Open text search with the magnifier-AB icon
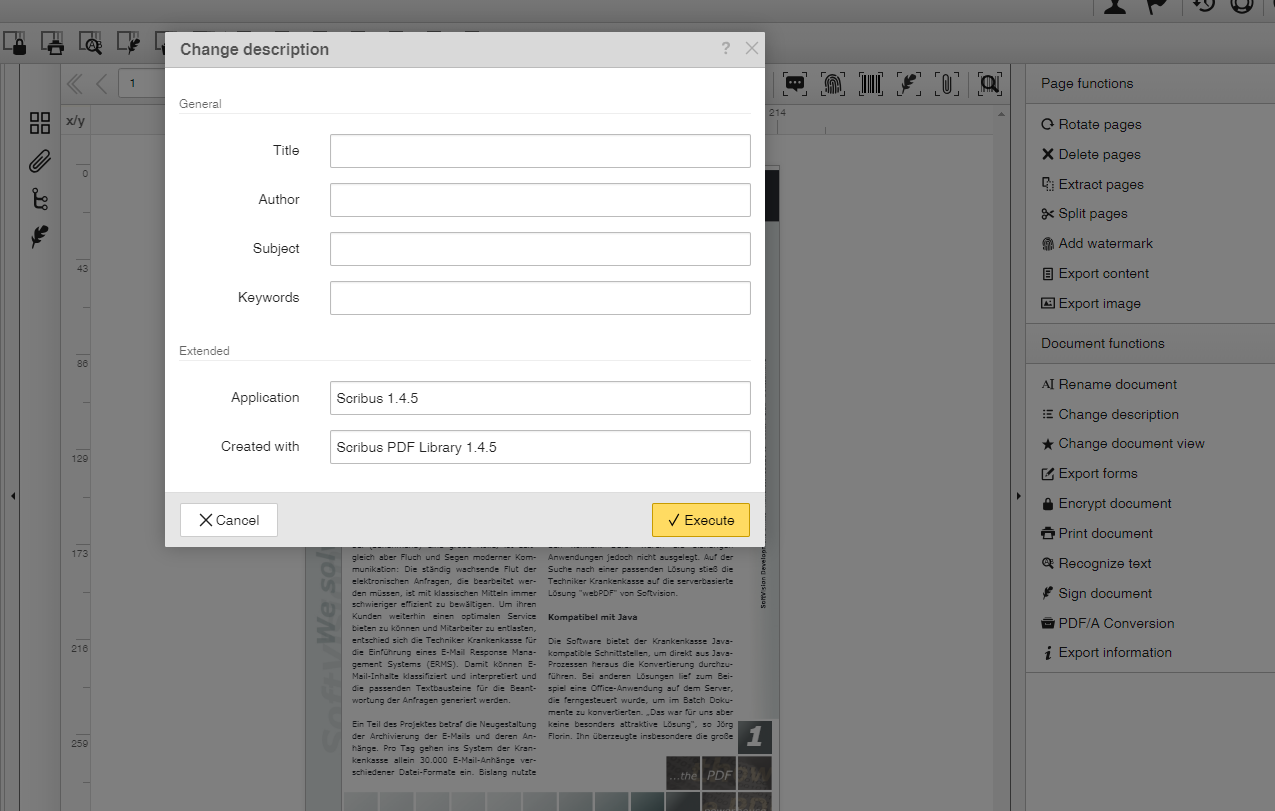1275x811 pixels. click(x=91, y=43)
